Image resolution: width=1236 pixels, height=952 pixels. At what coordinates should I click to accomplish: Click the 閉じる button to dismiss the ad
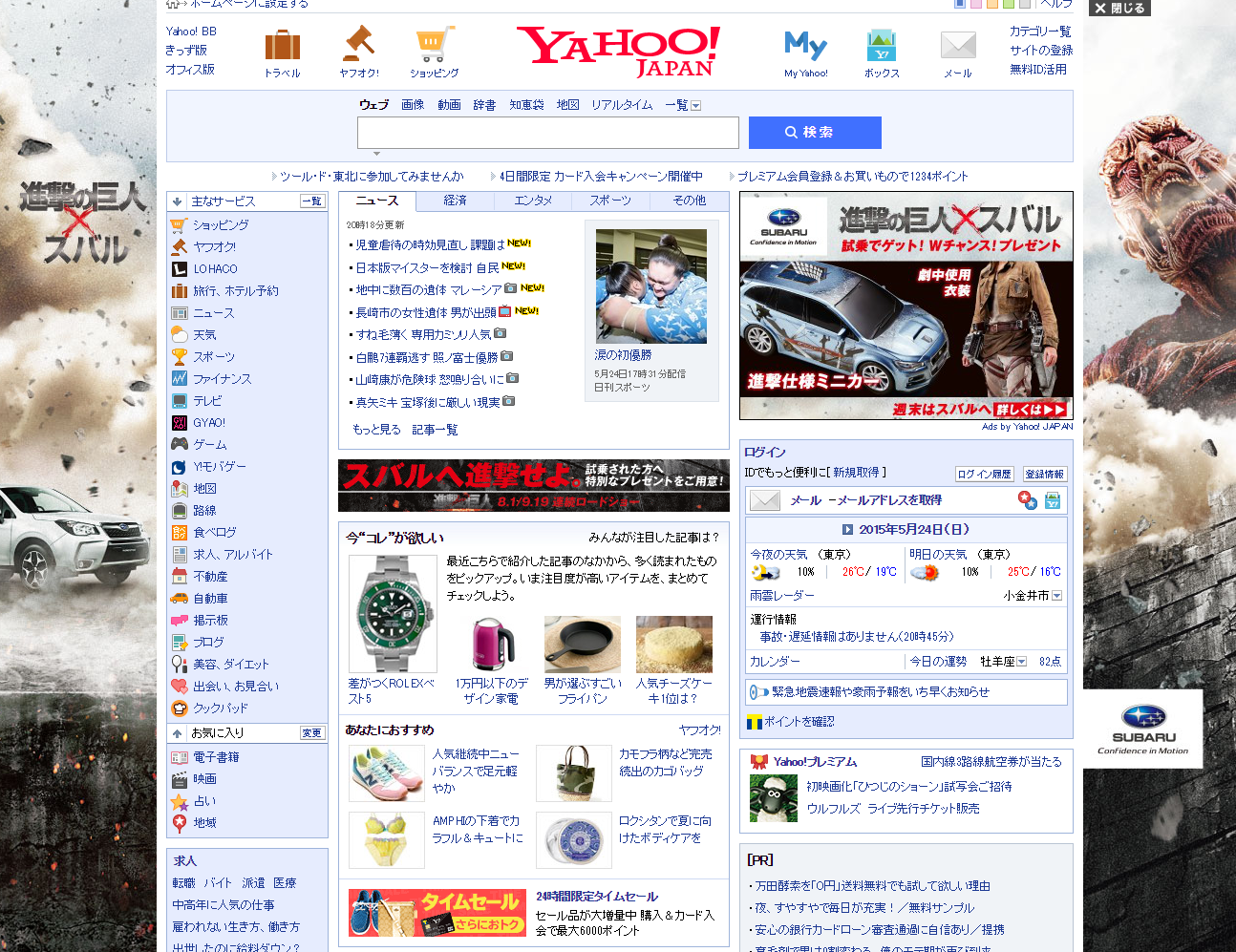[x=1119, y=8]
